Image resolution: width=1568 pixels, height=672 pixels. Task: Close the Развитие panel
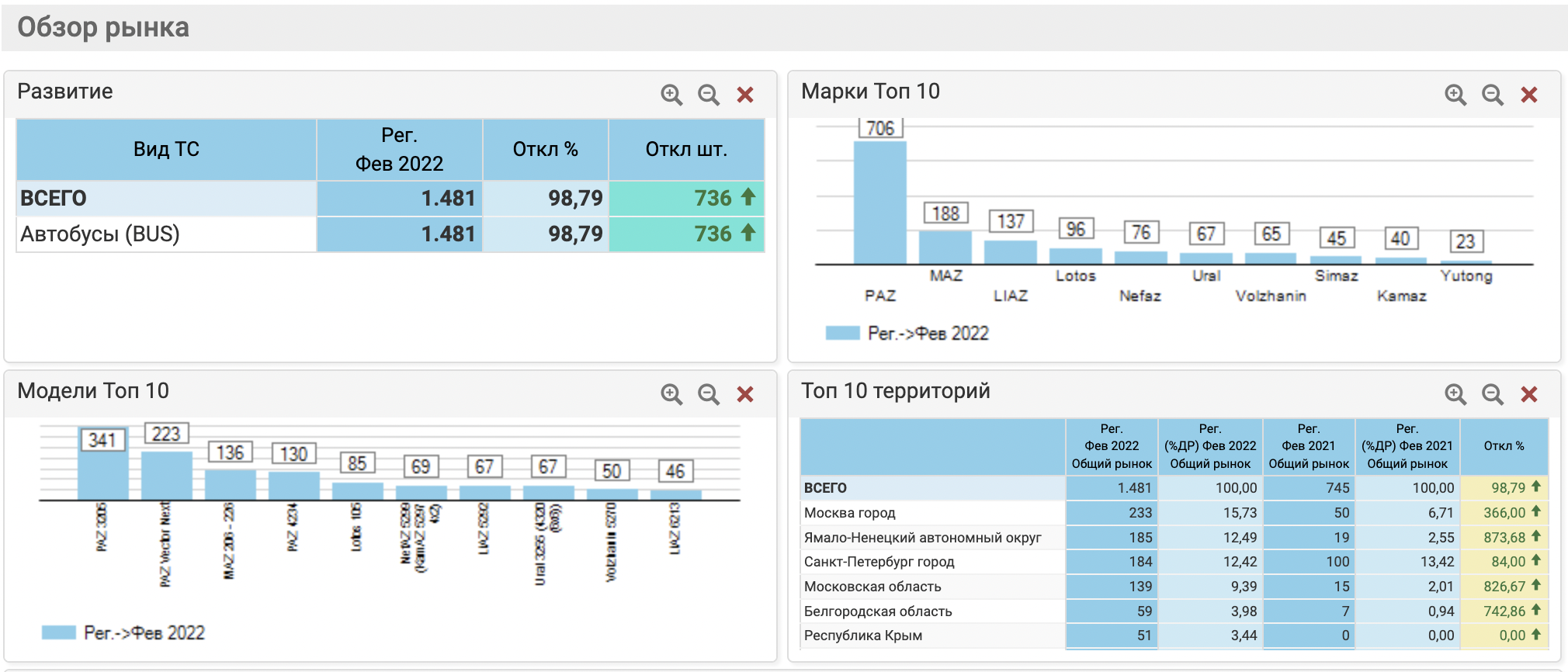click(745, 95)
